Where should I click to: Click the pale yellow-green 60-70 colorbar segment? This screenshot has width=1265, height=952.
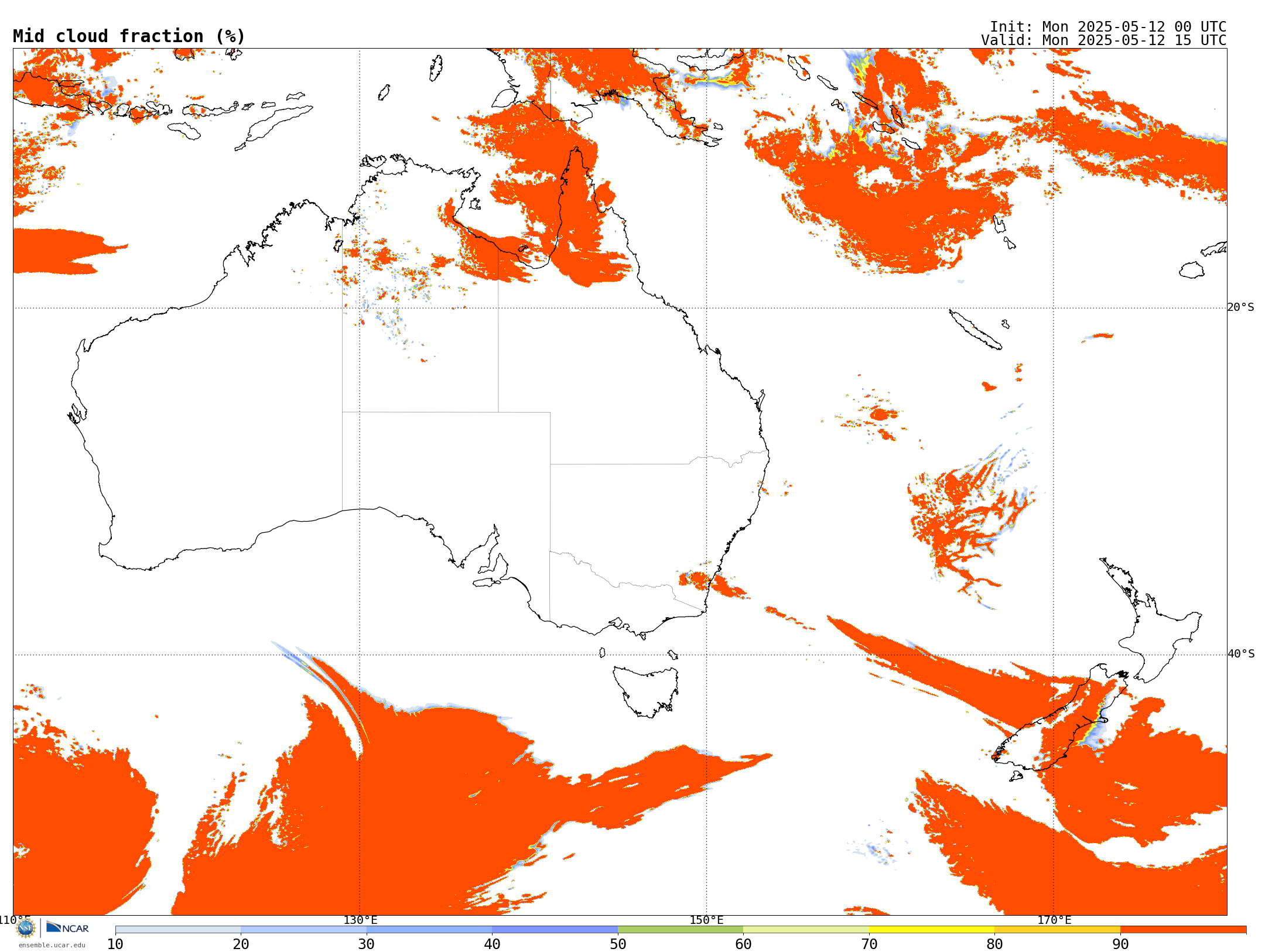(x=806, y=929)
